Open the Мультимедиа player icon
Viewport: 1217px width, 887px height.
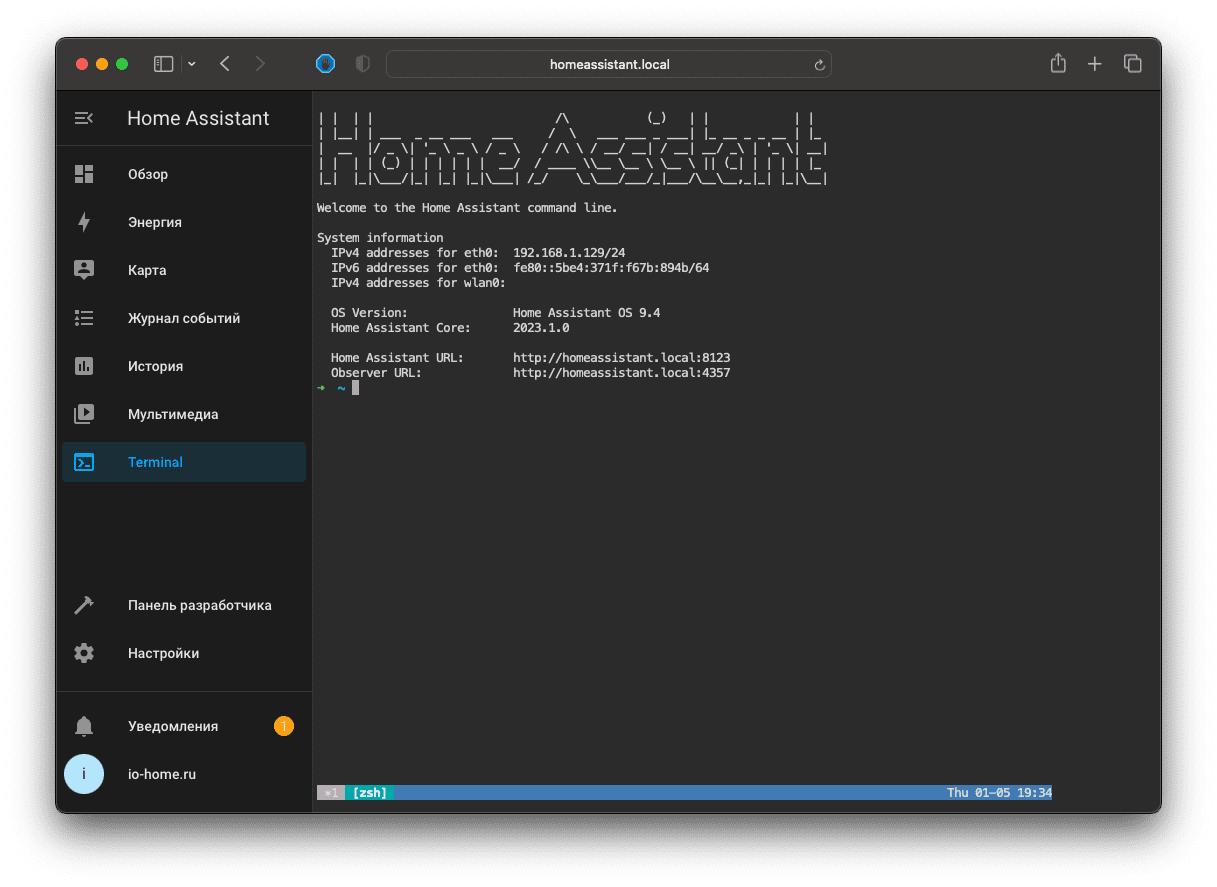coord(84,413)
